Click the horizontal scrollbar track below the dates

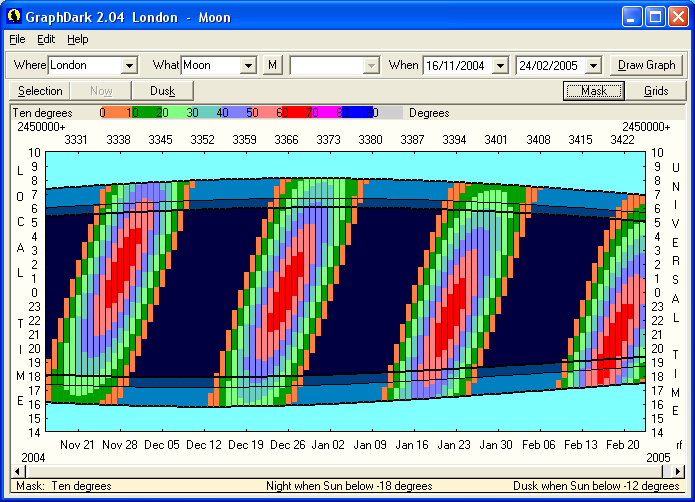coord(347,471)
